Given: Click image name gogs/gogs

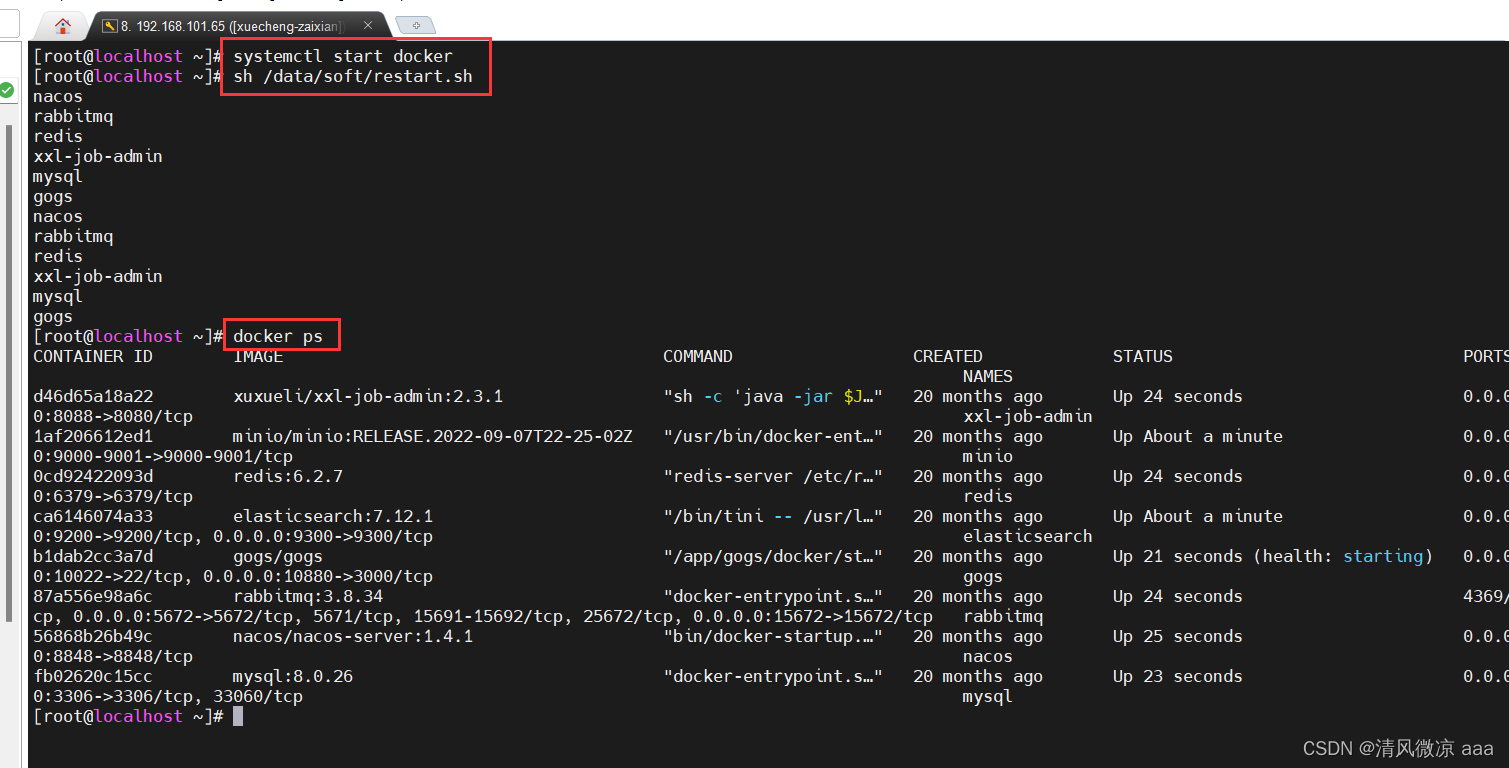Looking at the screenshot, I should 278,556.
